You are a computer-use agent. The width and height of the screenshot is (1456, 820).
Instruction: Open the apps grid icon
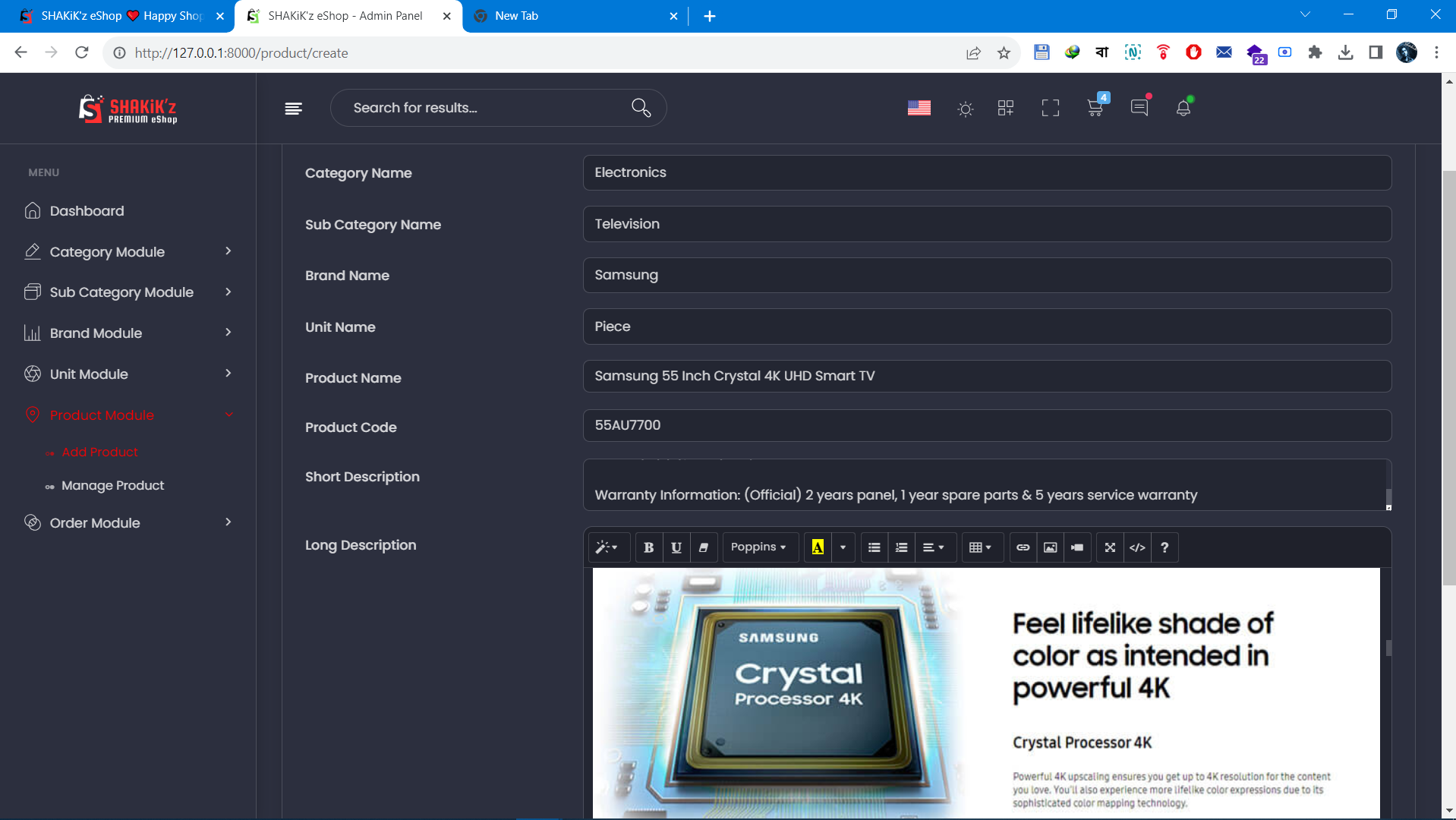pos(1005,108)
